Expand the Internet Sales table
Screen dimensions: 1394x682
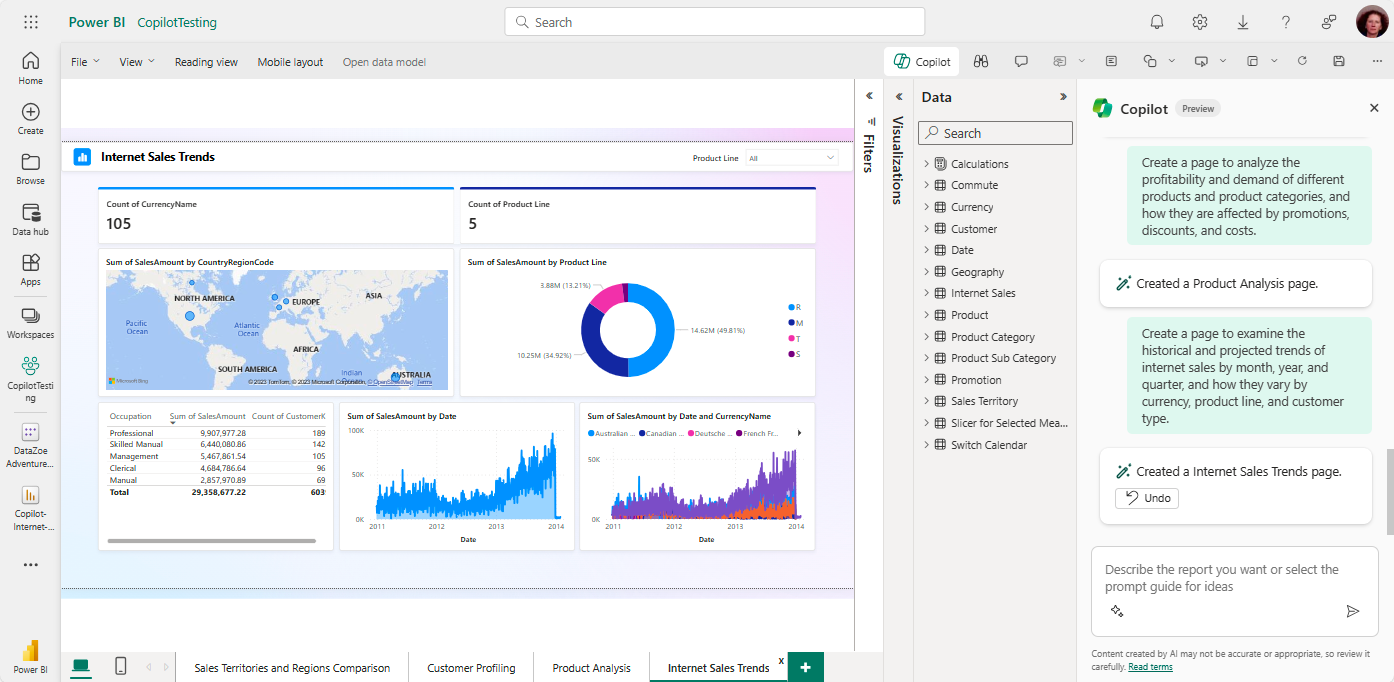pyautogui.click(x=926, y=293)
